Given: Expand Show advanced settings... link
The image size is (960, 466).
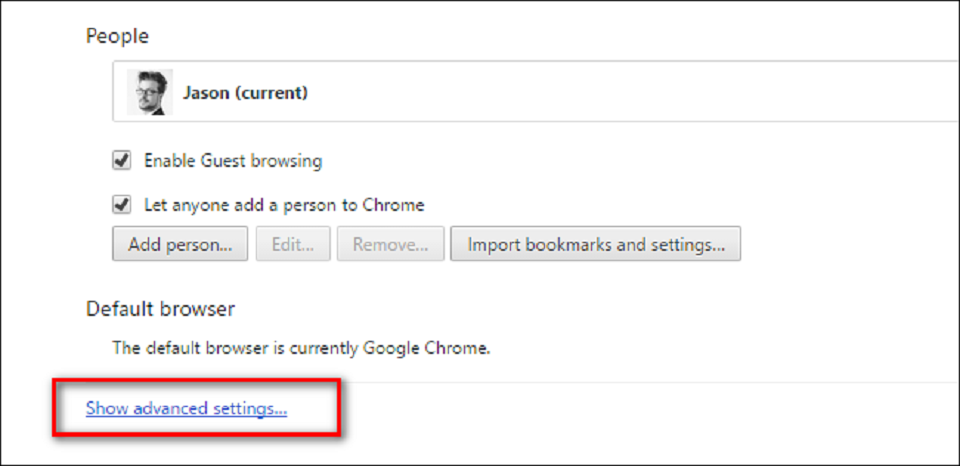Looking at the screenshot, I should (187, 408).
